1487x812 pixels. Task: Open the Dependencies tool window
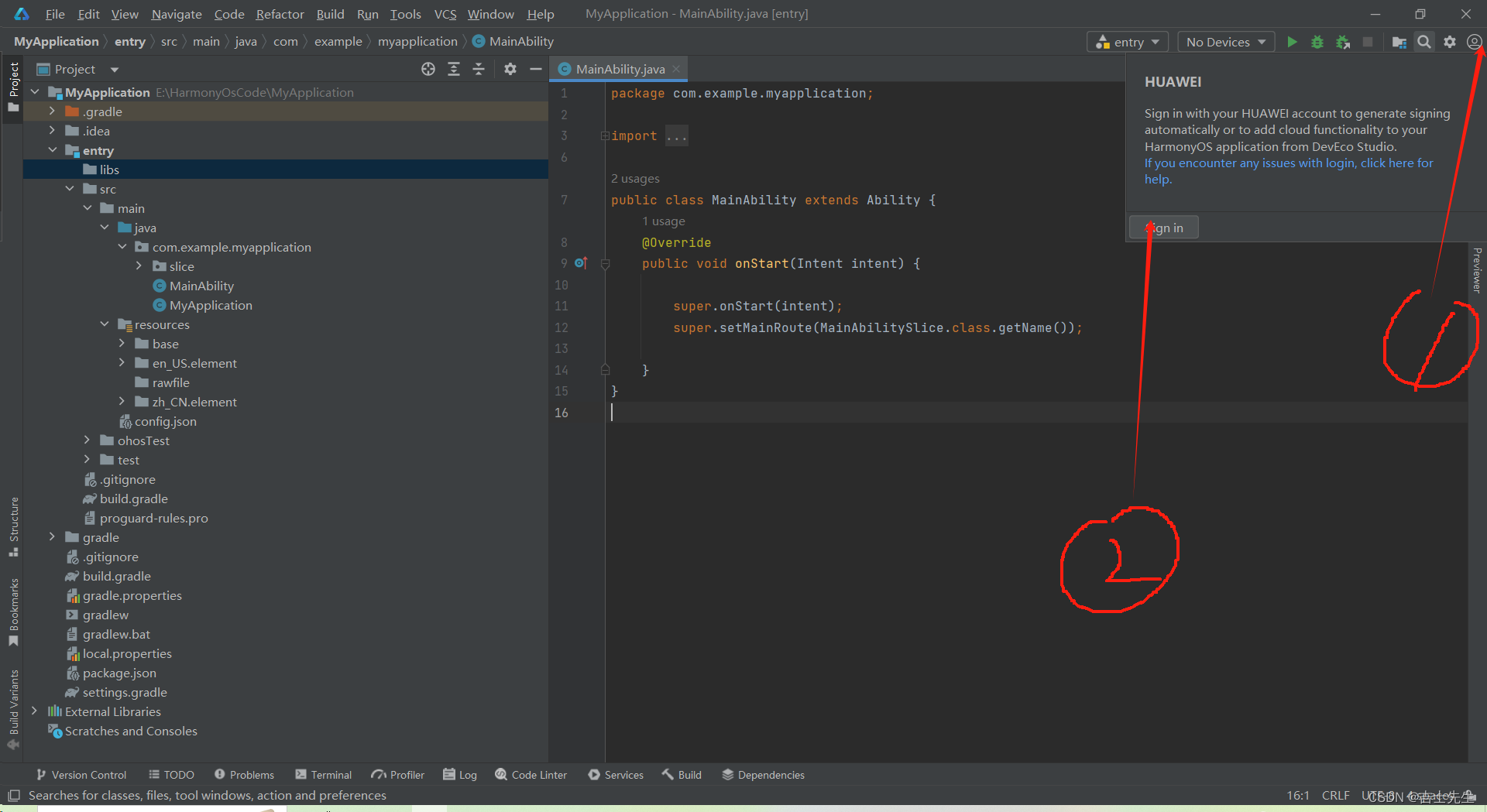click(764, 775)
